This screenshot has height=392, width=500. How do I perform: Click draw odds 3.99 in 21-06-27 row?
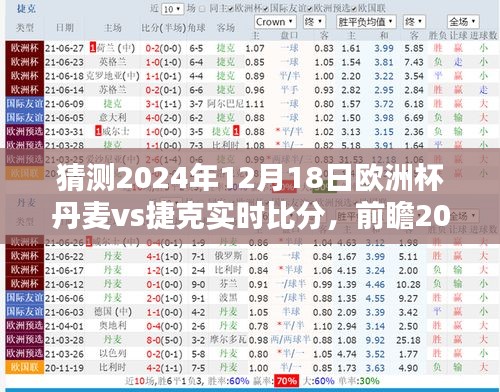pyautogui.click(x=384, y=48)
